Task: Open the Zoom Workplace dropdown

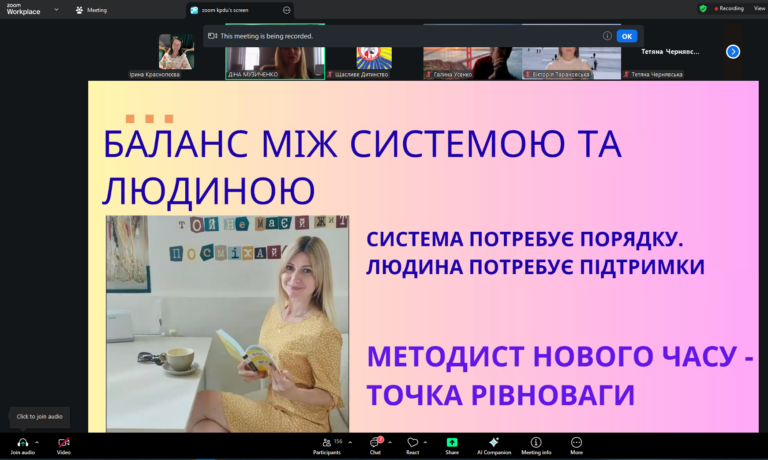Action: [56, 9]
